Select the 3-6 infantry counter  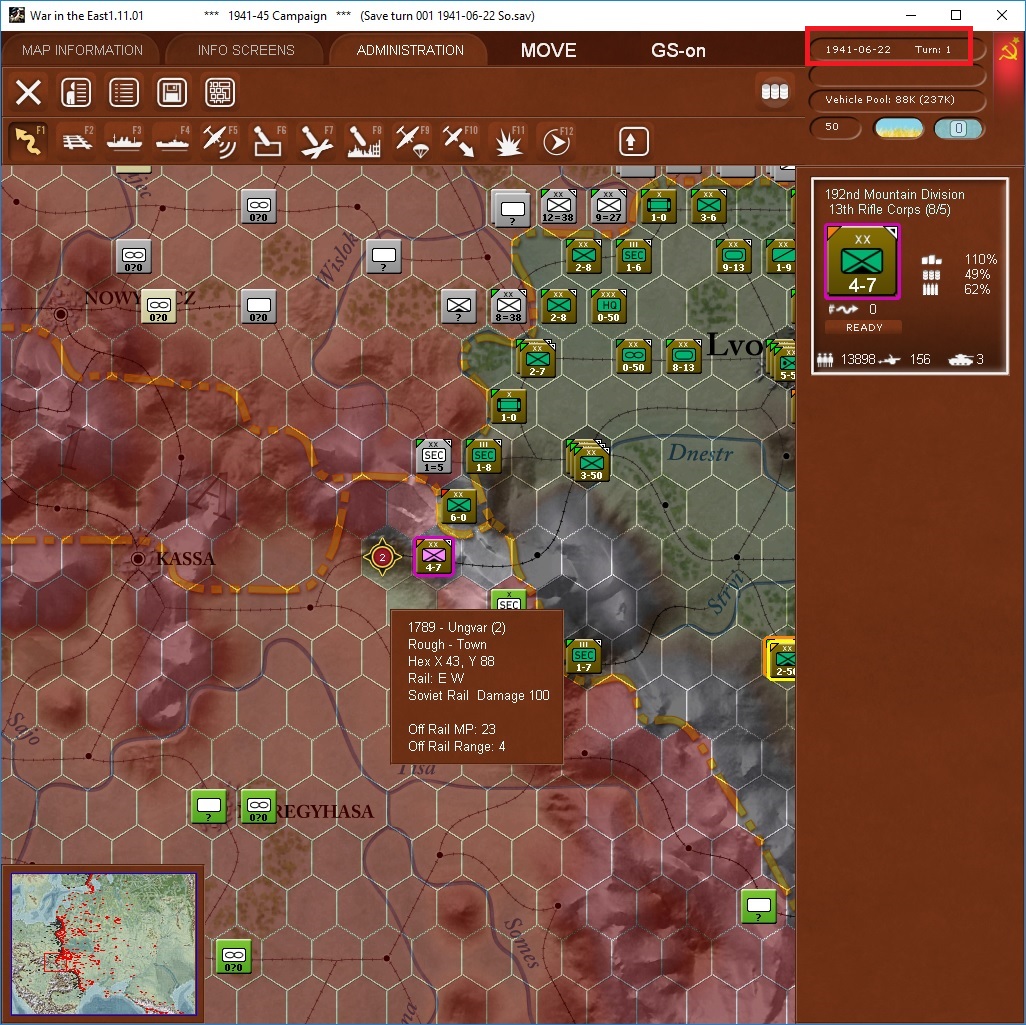pyautogui.click(x=709, y=206)
